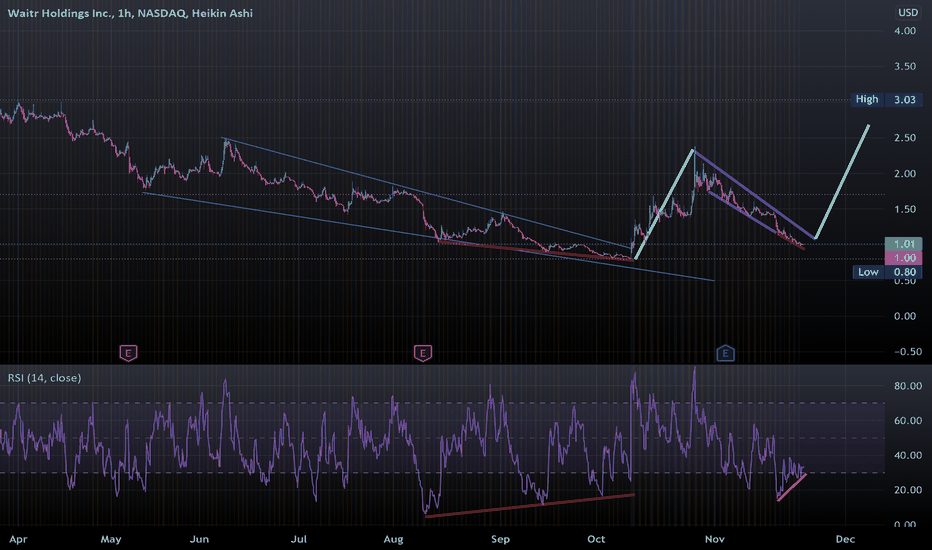Viewport: 932px width, 550px height.
Task: Click the Nov label on time axis
Action: (714, 539)
